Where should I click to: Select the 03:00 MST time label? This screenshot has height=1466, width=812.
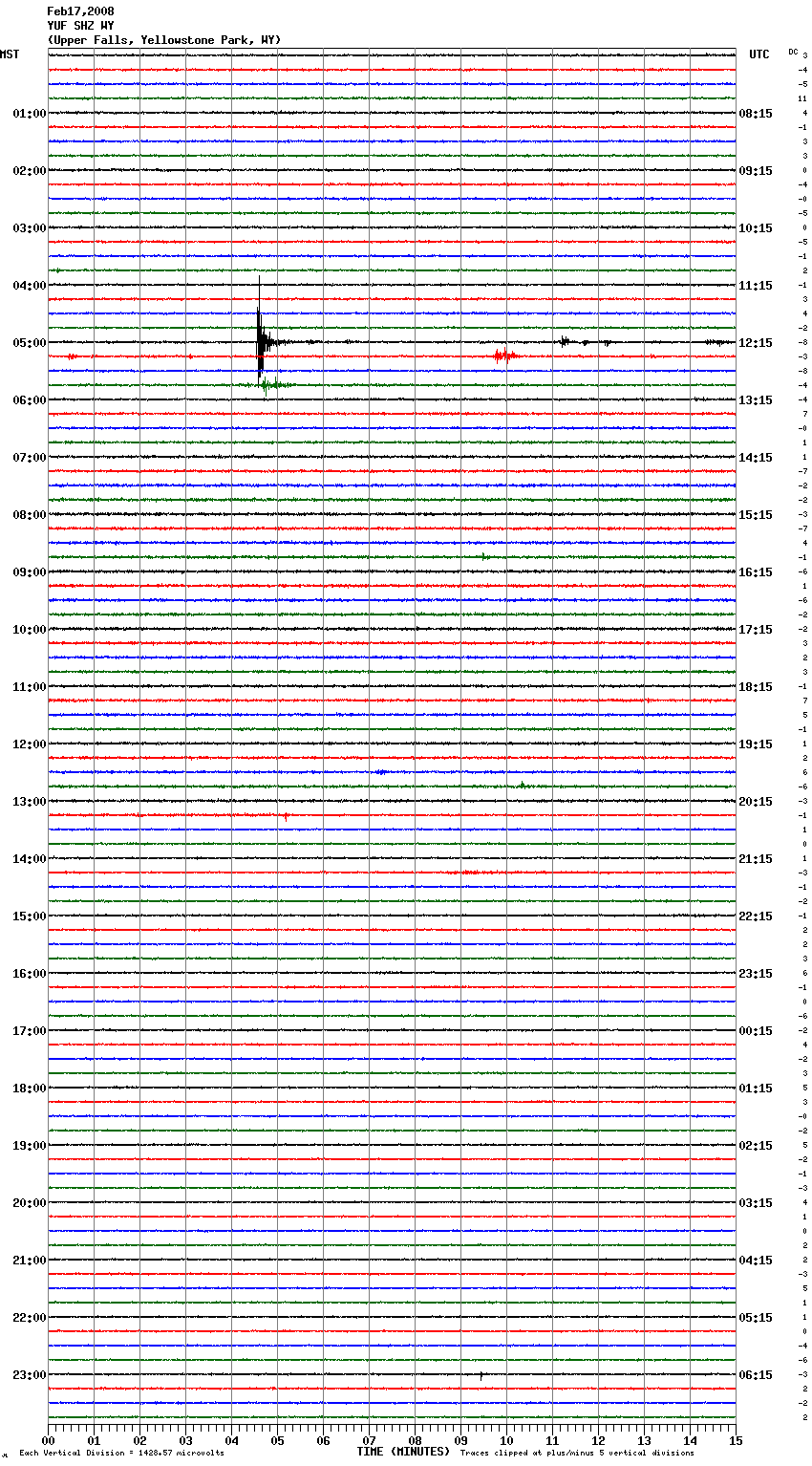point(29,228)
